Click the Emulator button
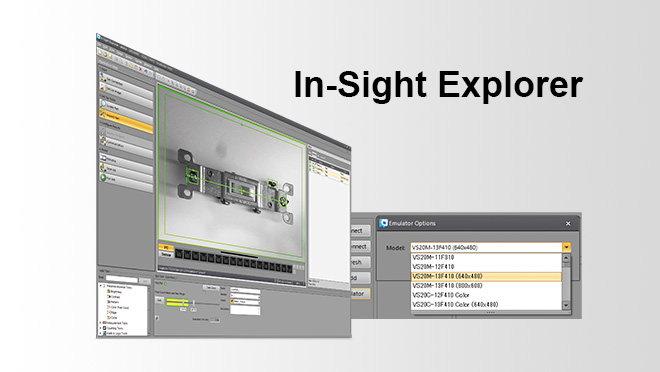The width and height of the screenshot is (660, 372). click(x=360, y=294)
